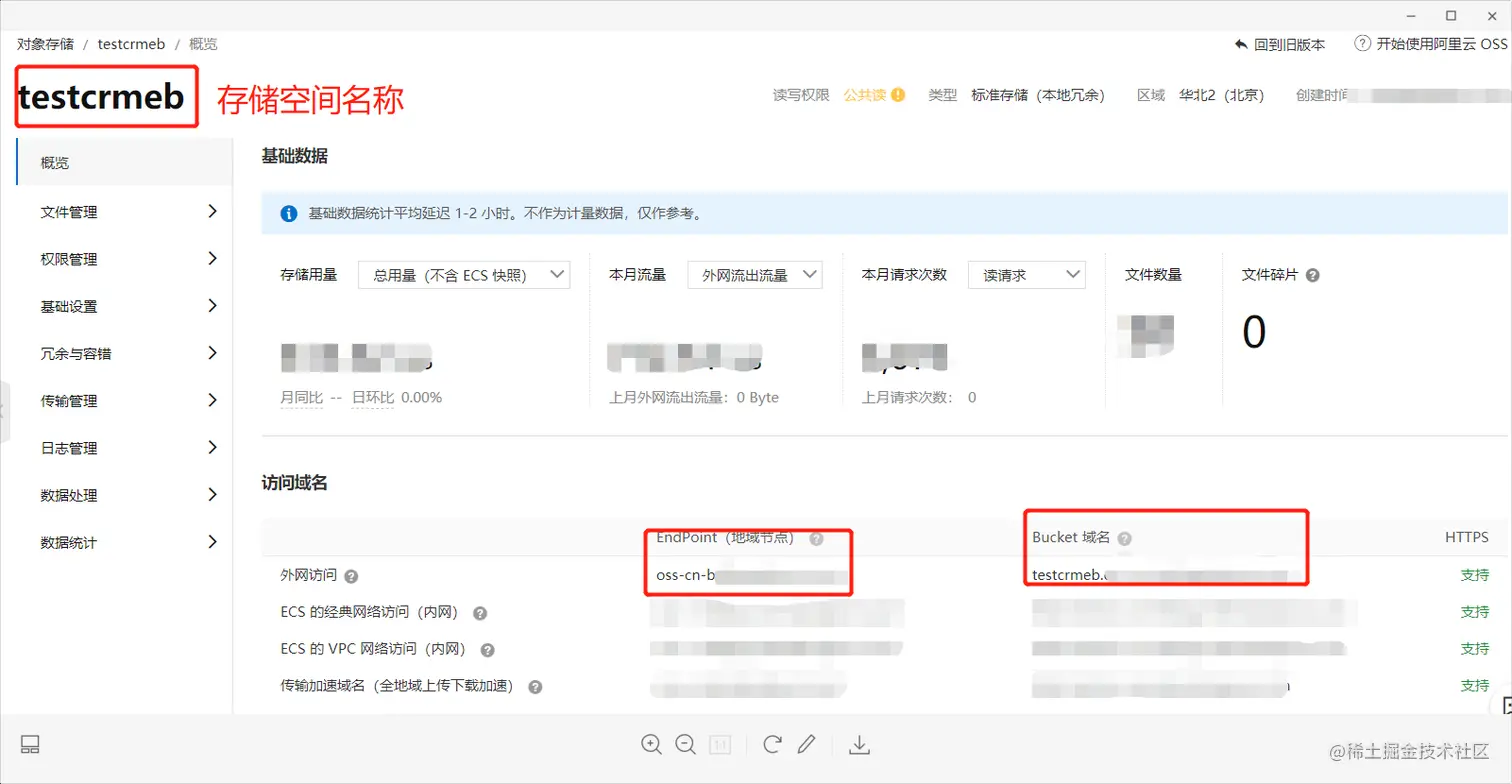
Task: Click the 回到旧版本 link
Action: (1290, 44)
